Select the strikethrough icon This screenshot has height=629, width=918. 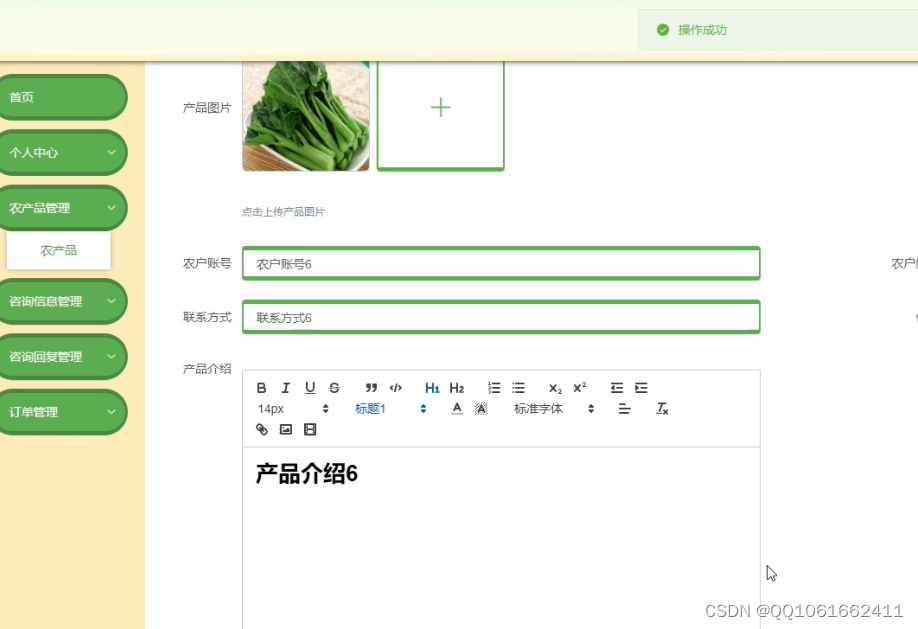334,388
